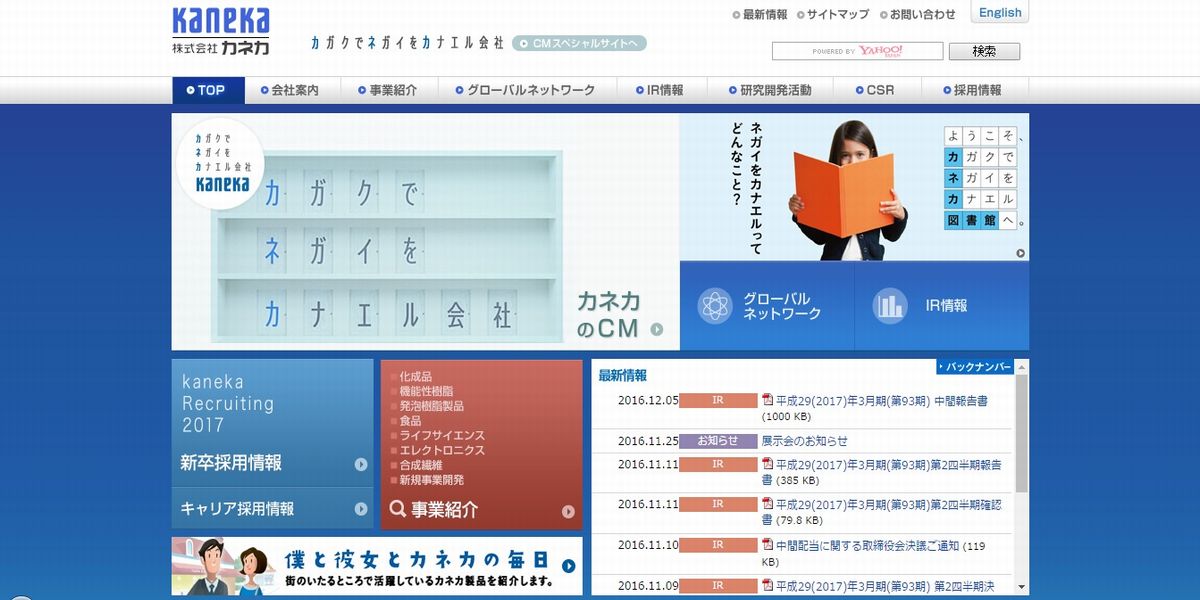Switch site language to English

click(1000, 13)
